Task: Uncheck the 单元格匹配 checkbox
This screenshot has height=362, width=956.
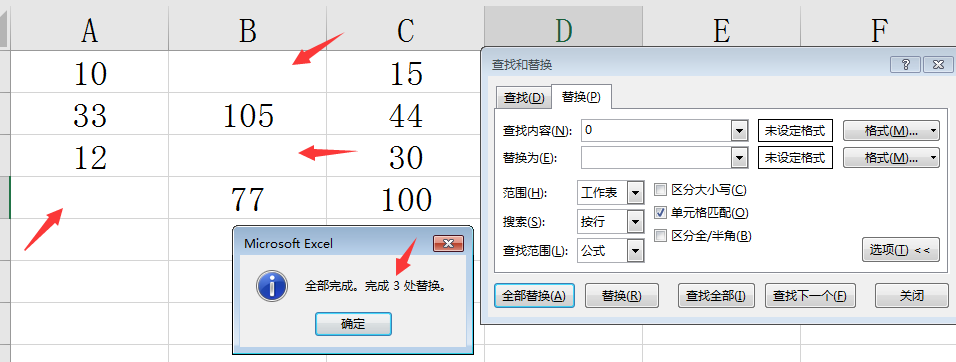Action: click(660, 213)
